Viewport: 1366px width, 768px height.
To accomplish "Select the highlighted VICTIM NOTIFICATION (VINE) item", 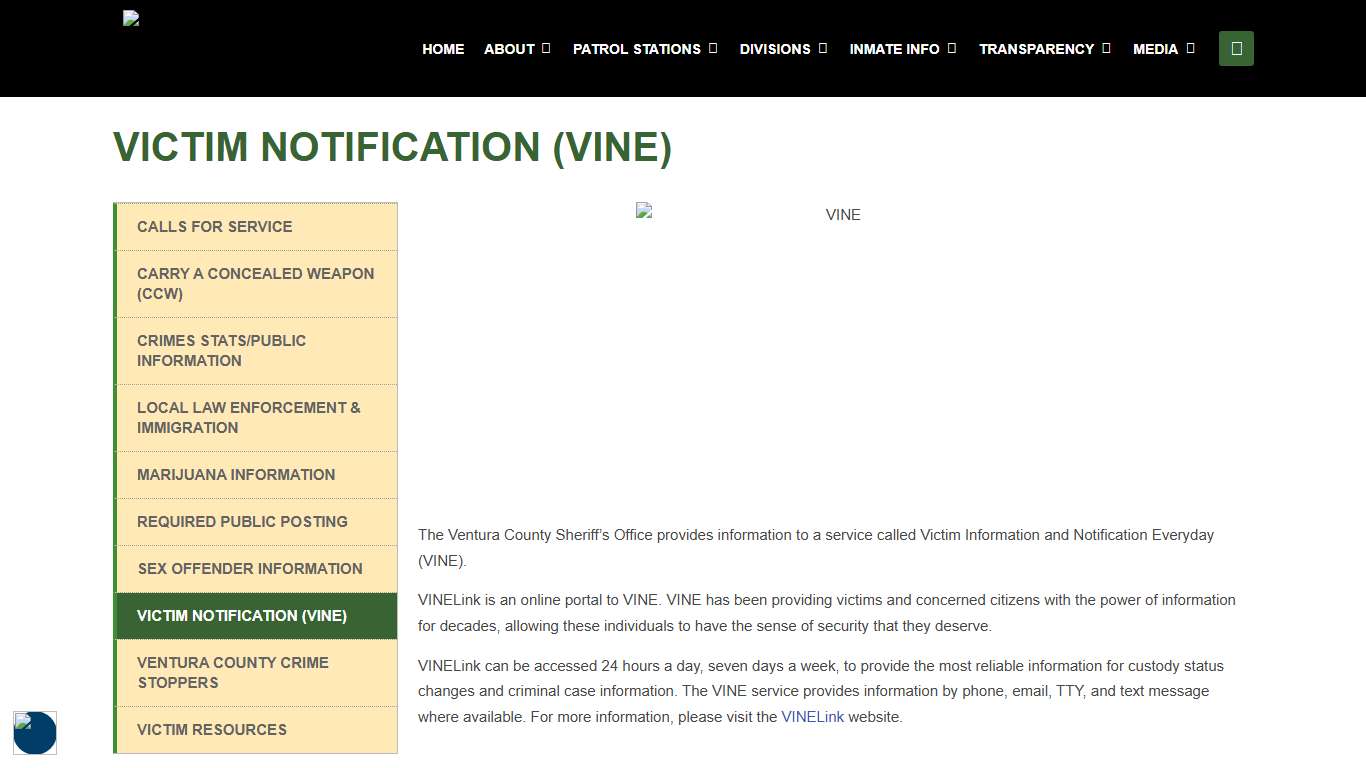I will pyautogui.click(x=242, y=616).
